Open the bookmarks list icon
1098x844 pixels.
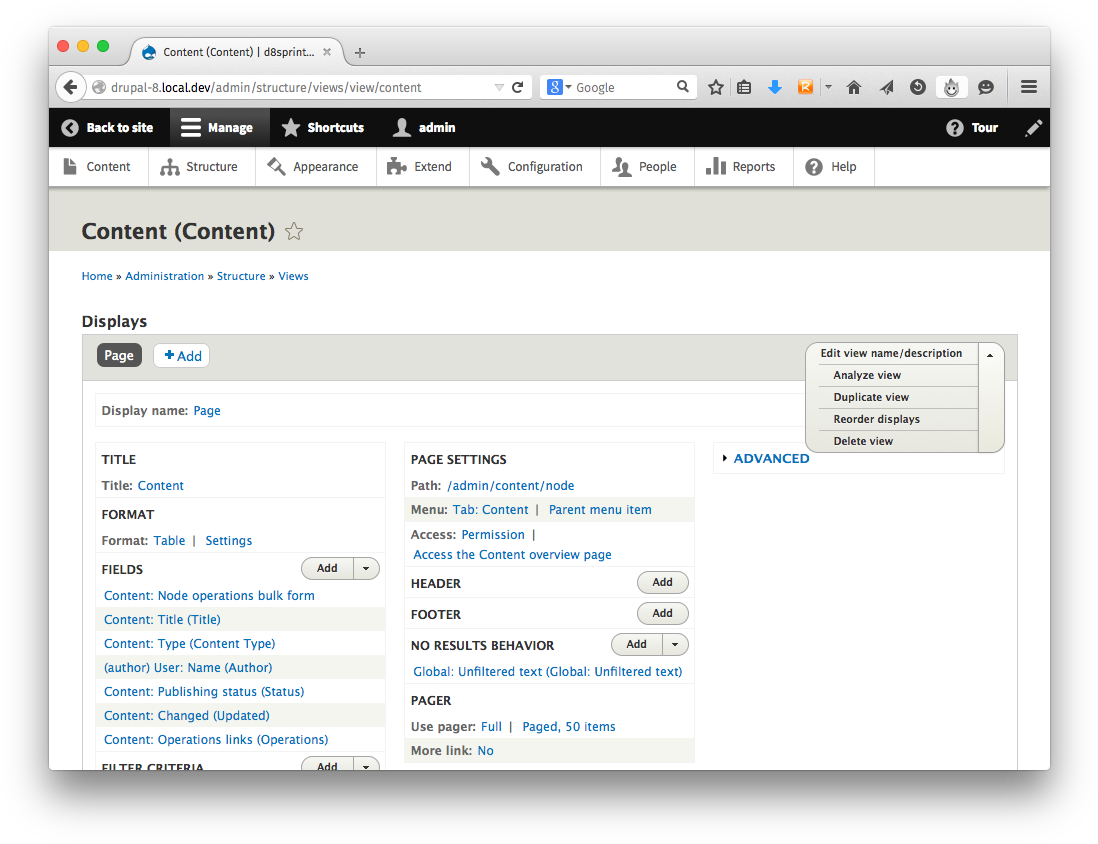tap(744, 87)
